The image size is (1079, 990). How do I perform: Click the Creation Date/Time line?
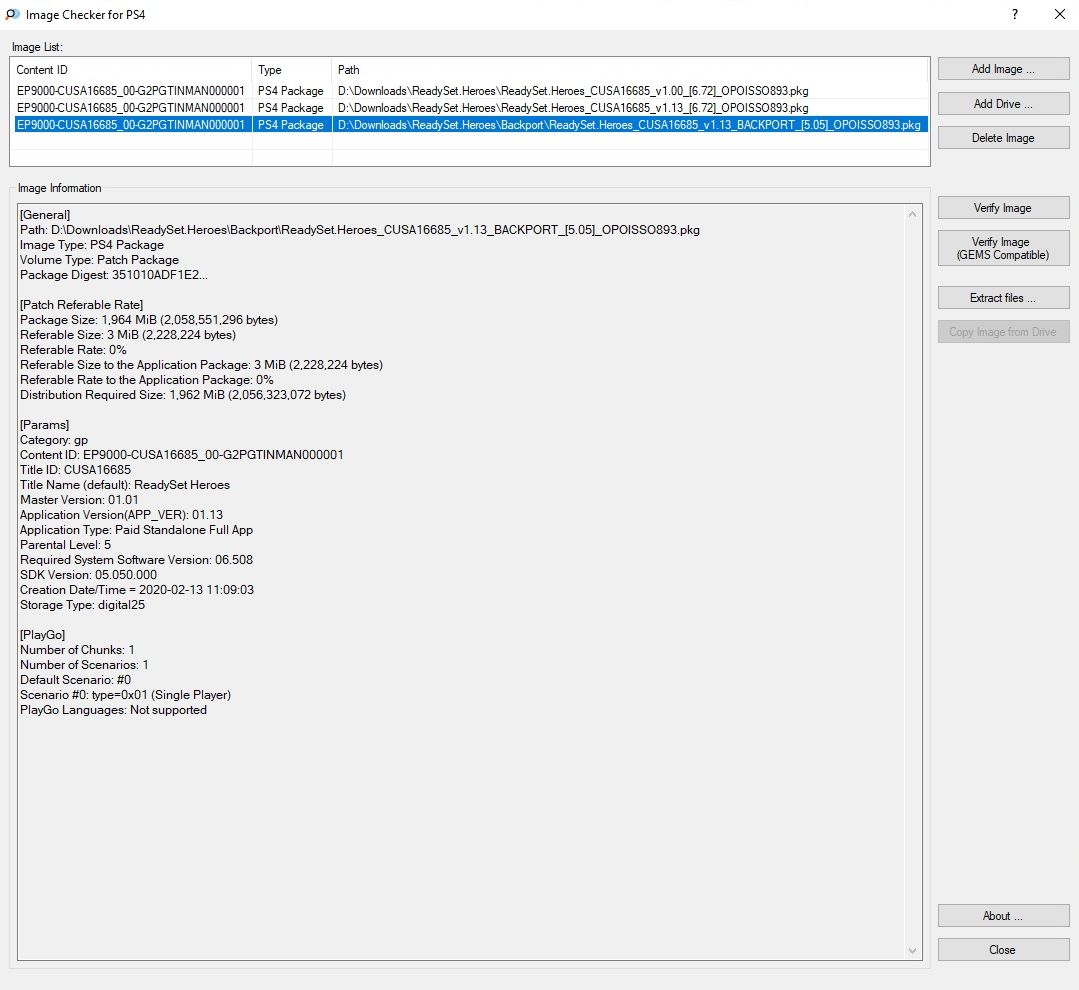137,590
